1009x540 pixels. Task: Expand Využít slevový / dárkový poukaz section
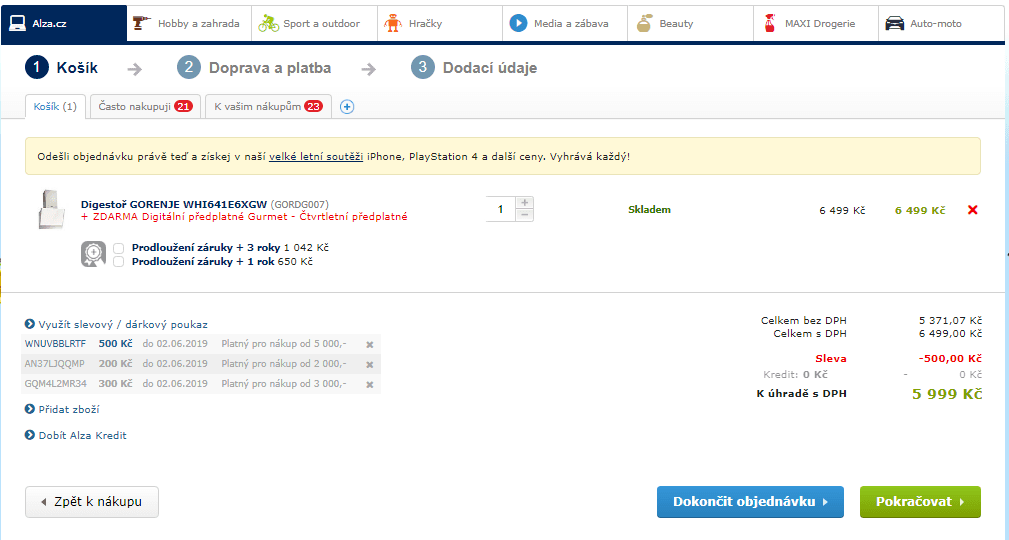(x=116, y=324)
